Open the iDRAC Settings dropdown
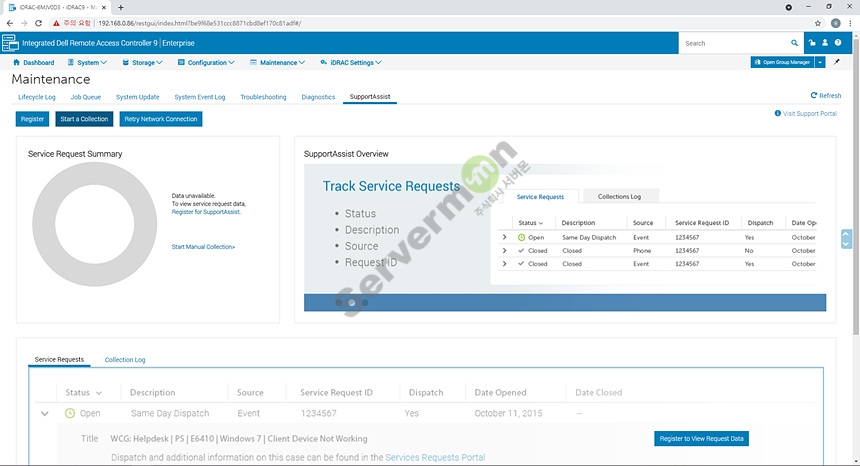Image resolution: width=860 pixels, height=466 pixels. click(351, 62)
